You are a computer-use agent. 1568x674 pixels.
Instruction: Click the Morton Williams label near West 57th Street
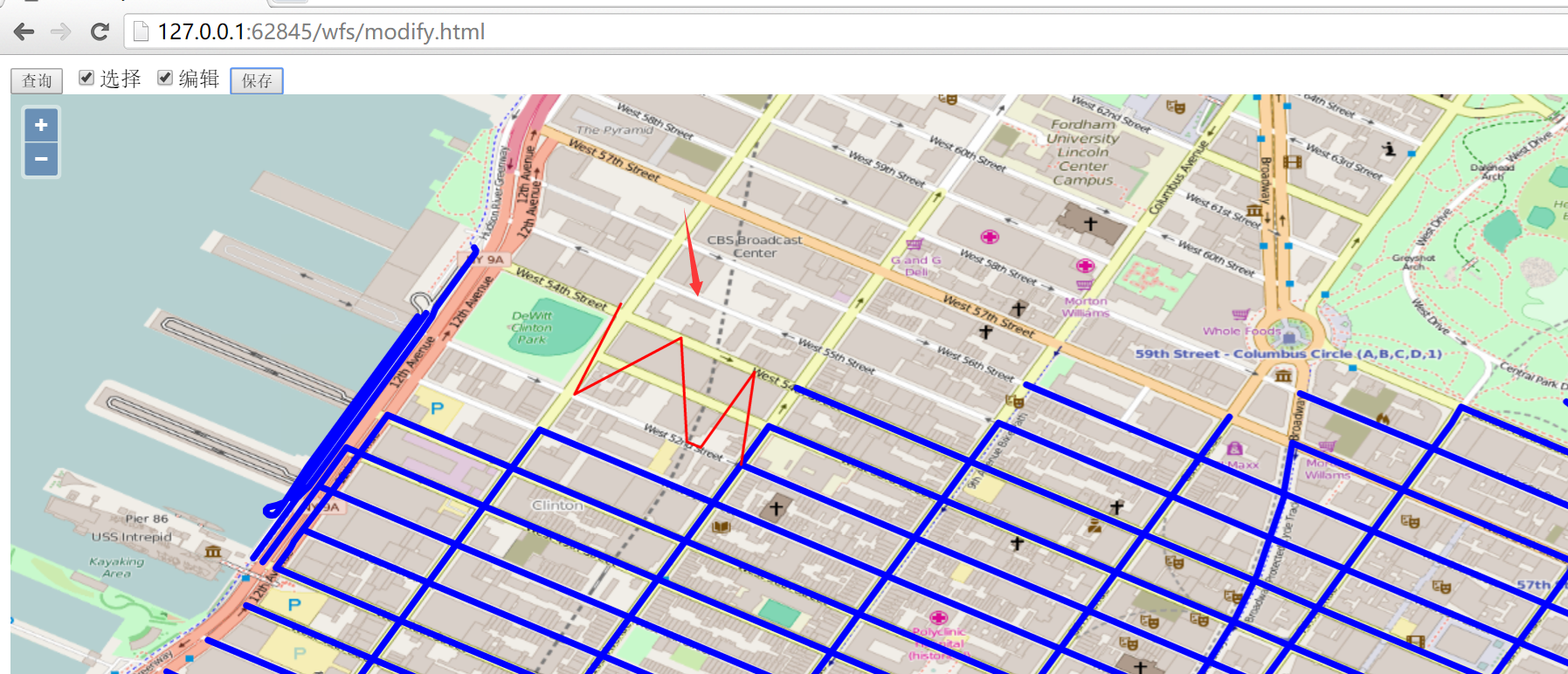[x=1086, y=306]
